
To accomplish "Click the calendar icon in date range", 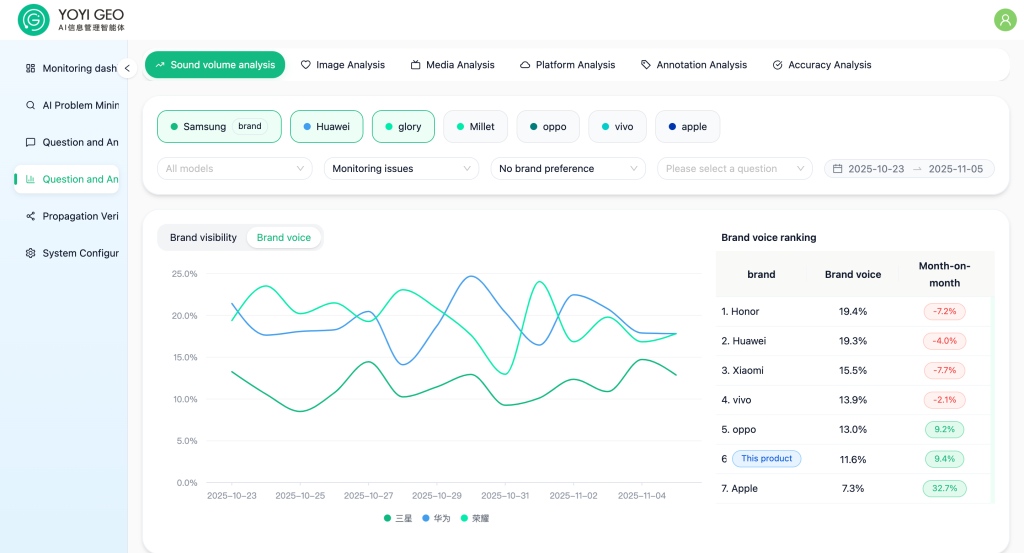I will tap(837, 169).
